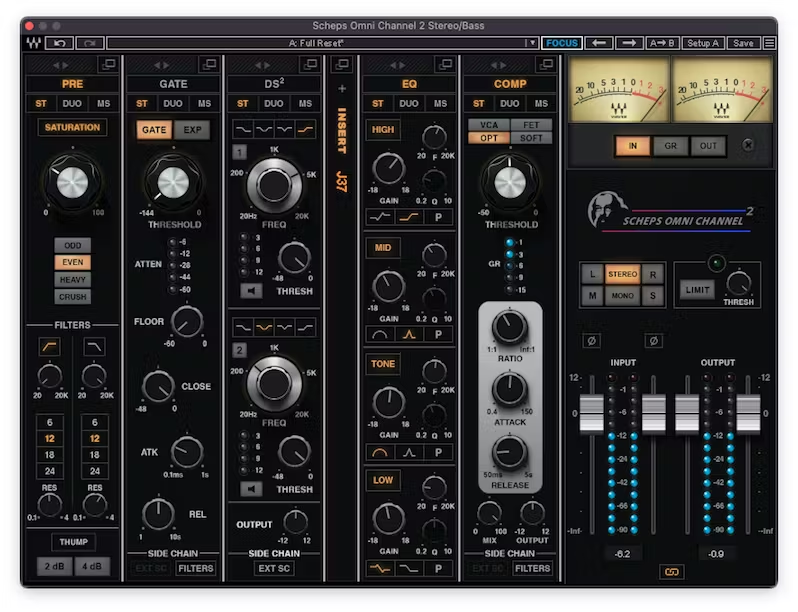798x612 pixels.
Task: Click the redo arrow in top toolbar
Action: click(x=90, y=43)
